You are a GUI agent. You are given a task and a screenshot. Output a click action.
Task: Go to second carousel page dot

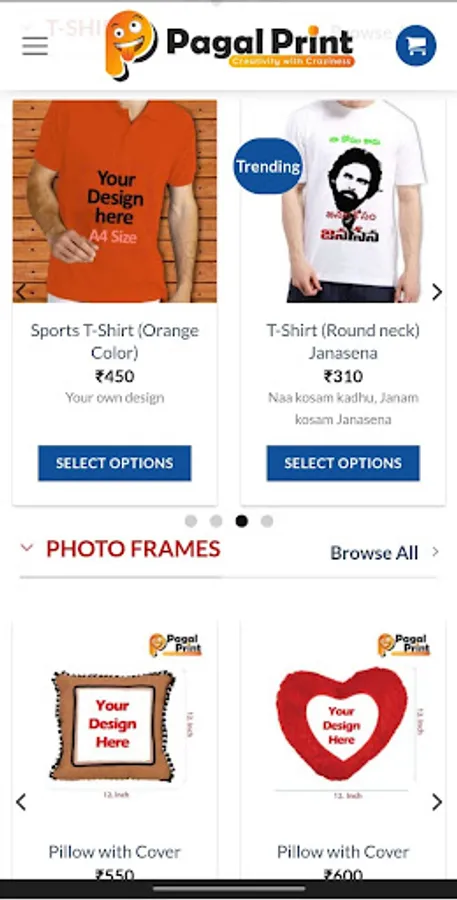216,521
